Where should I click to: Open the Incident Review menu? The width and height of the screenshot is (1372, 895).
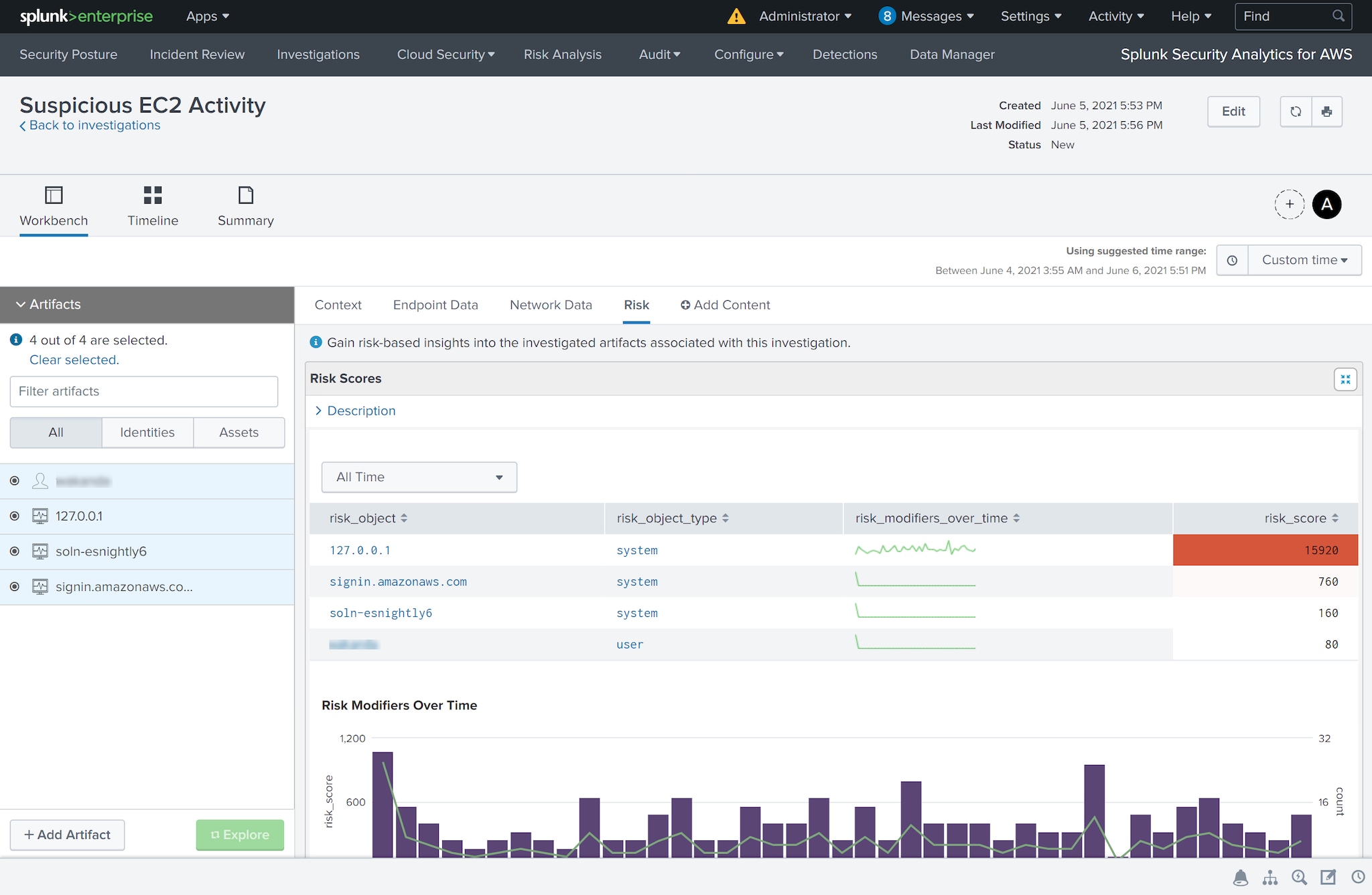click(x=197, y=54)
